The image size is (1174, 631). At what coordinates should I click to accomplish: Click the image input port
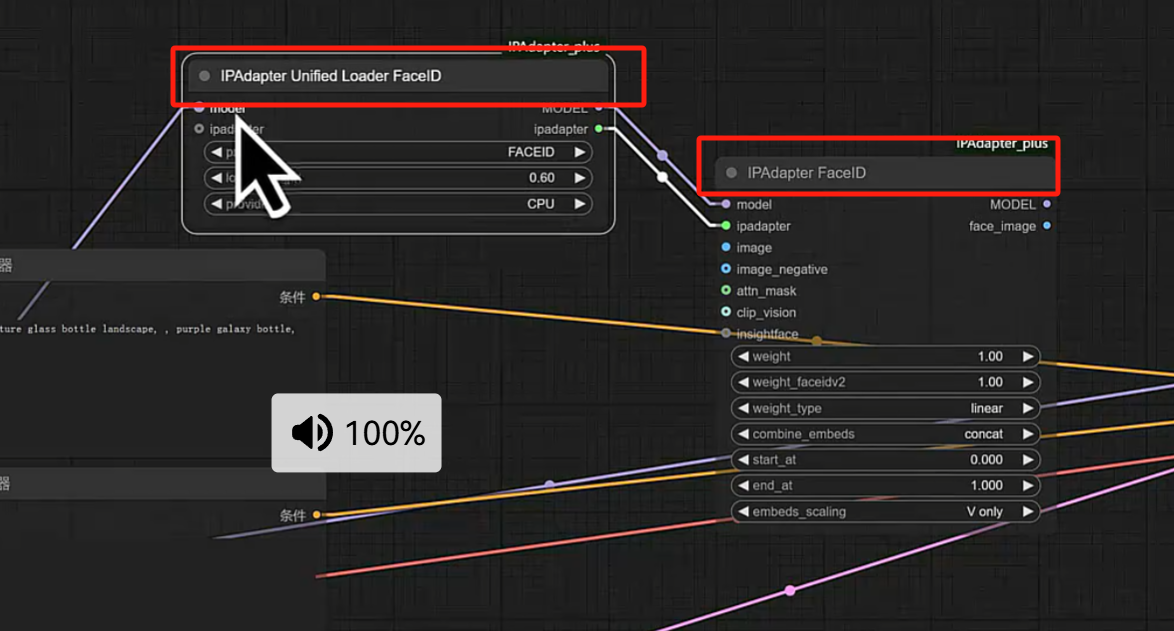coord(726,248)
